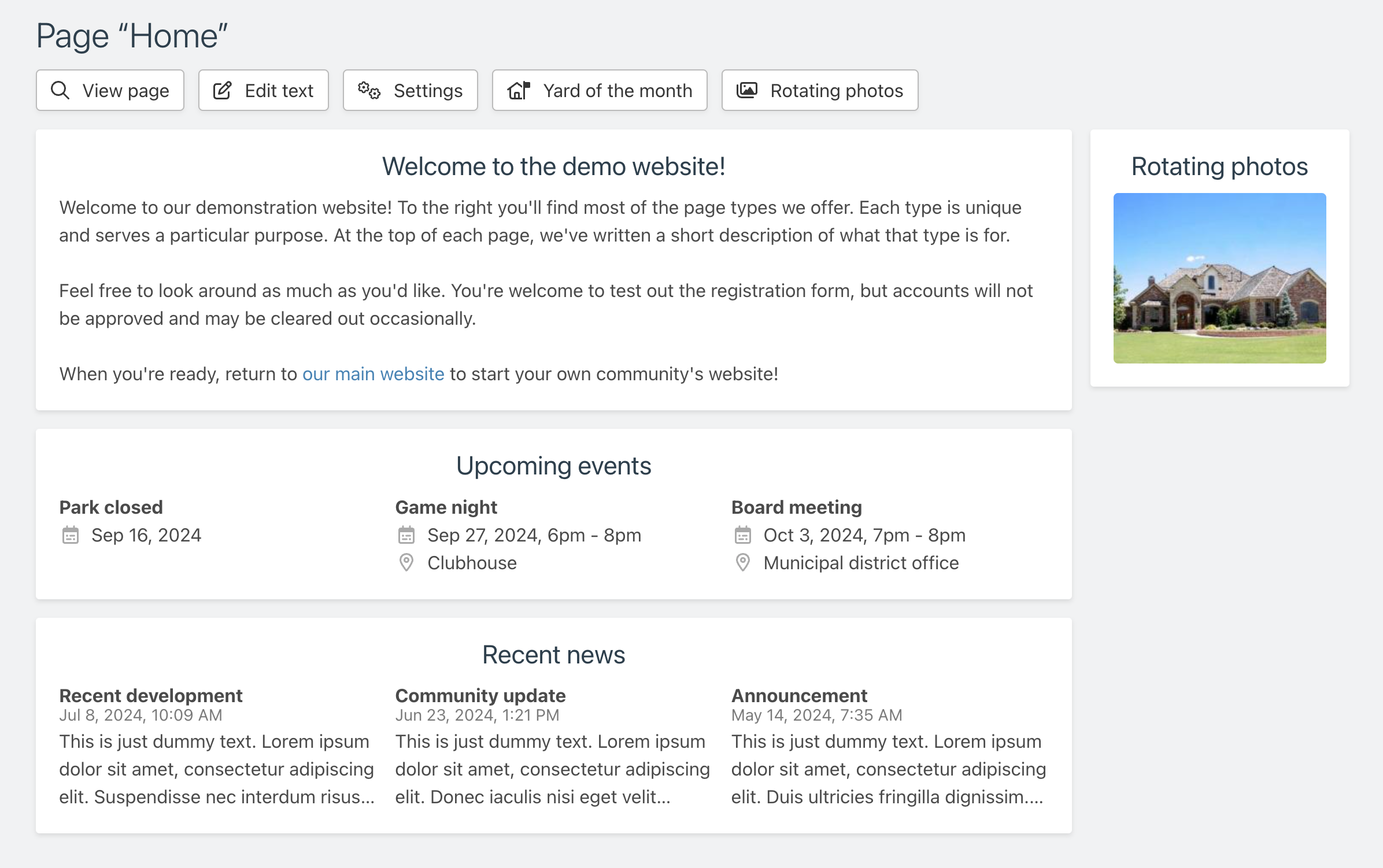The image size is (1383, 868).
Task: Follow the 'our main website' link
Action: pos(373,374)
